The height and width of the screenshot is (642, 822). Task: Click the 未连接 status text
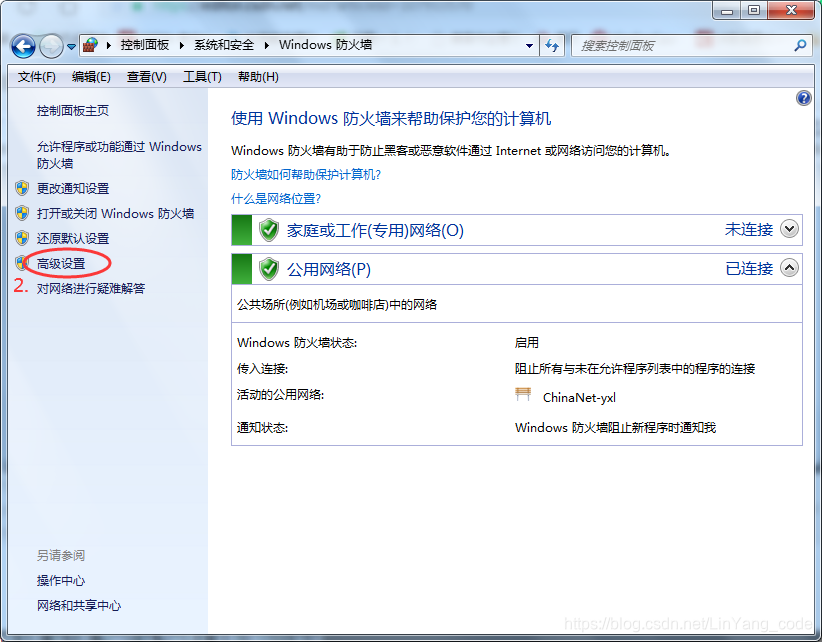[x=749, y=230]
